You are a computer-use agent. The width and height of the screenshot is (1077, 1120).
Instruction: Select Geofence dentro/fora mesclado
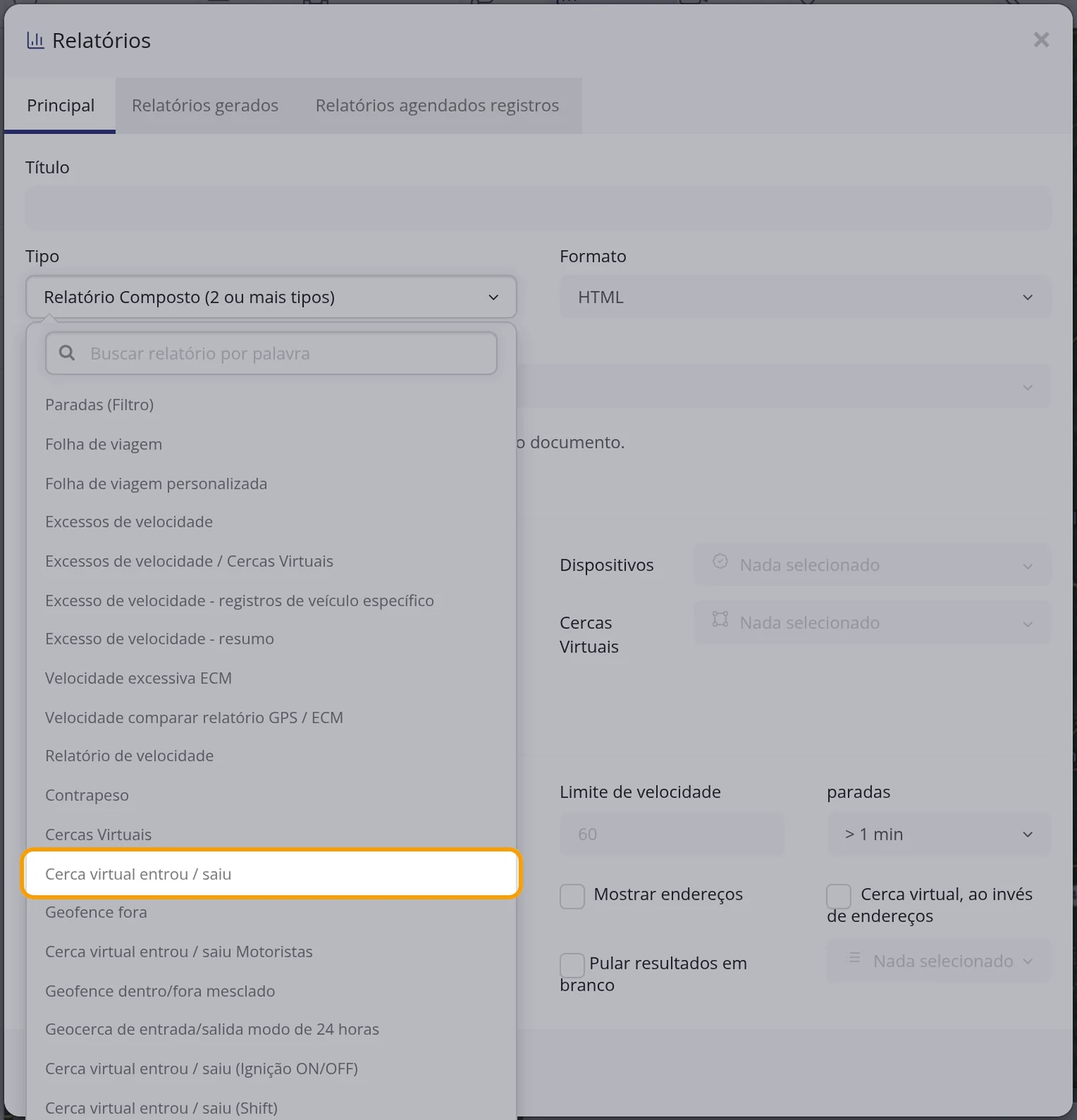pyautogui.click(x=272, y=991)
